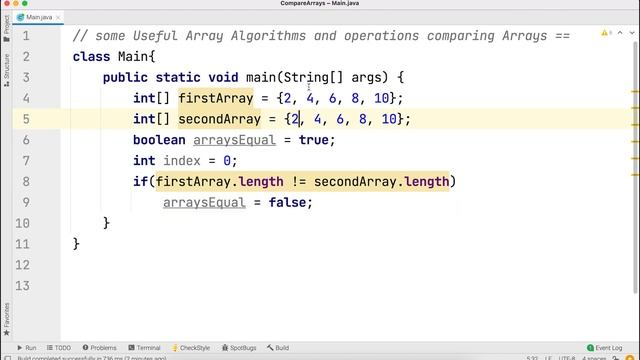The width and height of the screenshot is (640, 360).
Task: Click line number 1 in gutter
Action: point(26,36)
